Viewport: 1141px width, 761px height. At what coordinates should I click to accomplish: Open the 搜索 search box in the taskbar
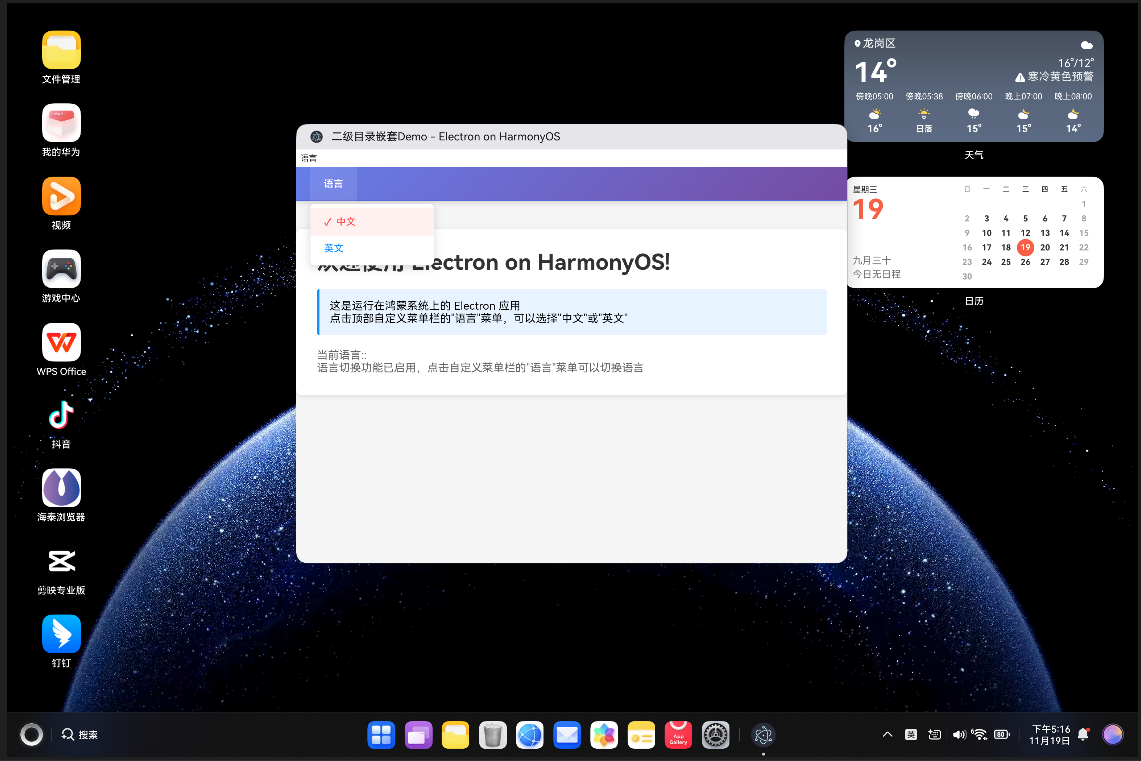pos(80,735)
